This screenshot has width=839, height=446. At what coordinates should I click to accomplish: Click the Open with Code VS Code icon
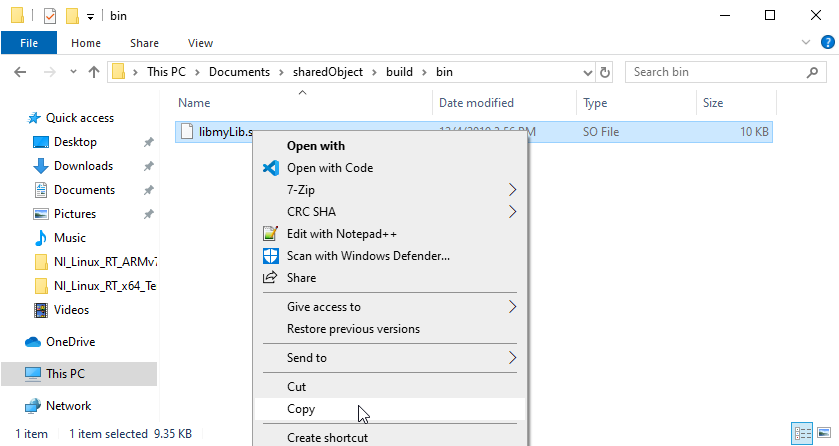269,168
